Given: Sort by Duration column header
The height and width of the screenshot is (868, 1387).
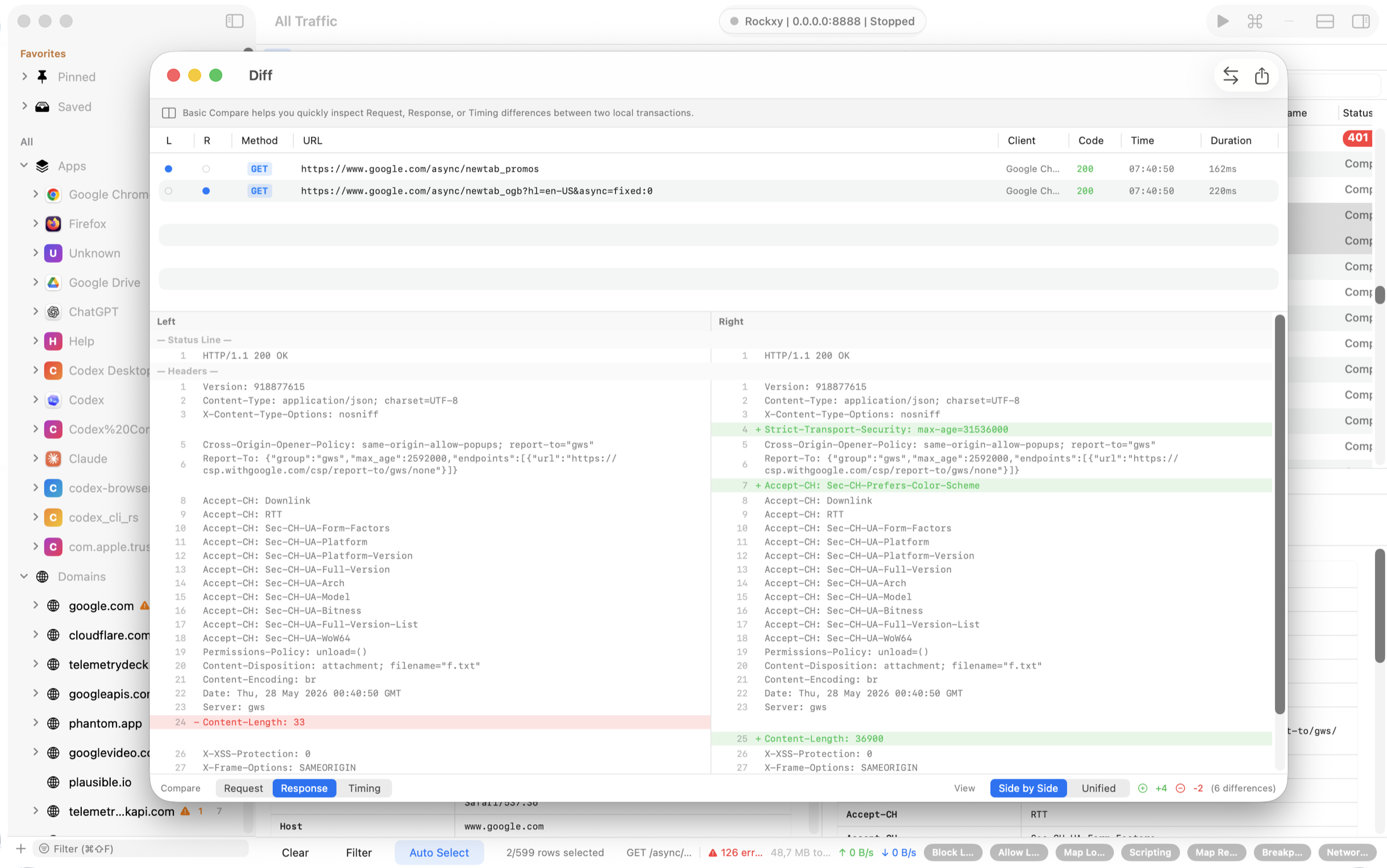Looking at the screenshot, I should [1231, 140].
